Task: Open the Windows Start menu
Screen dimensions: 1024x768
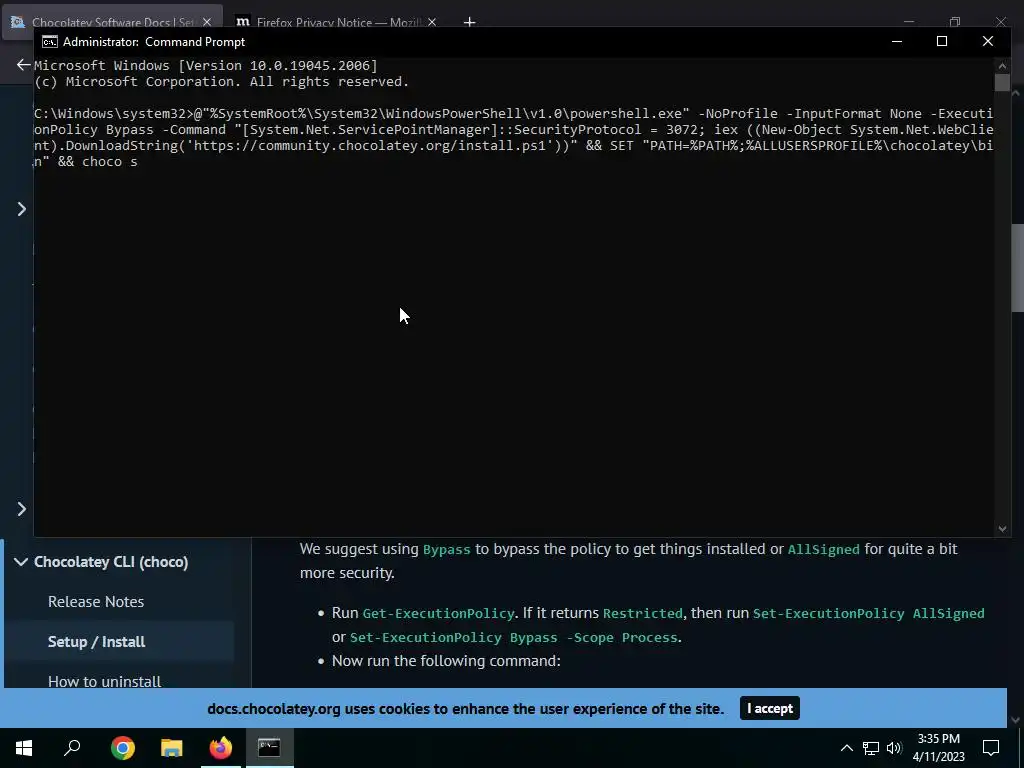Action: point(24,748)
